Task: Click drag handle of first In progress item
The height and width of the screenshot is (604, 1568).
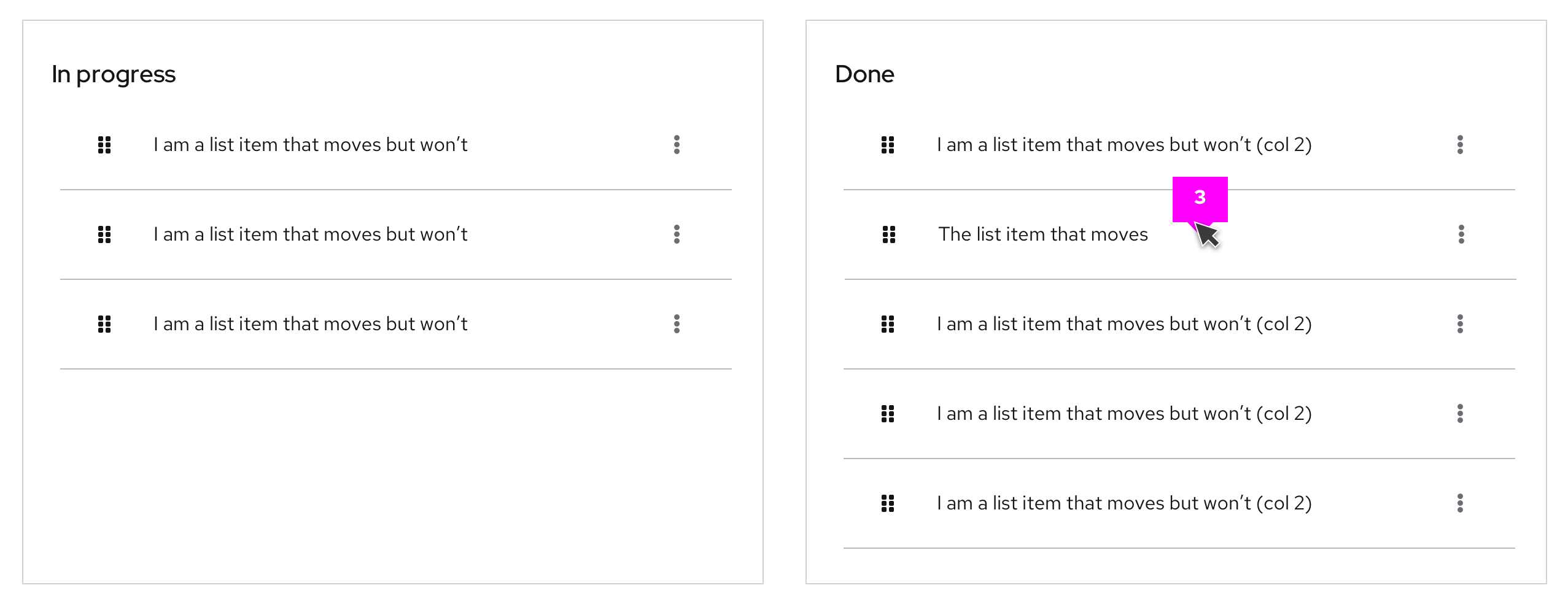Action: click(x=104, y=145)
